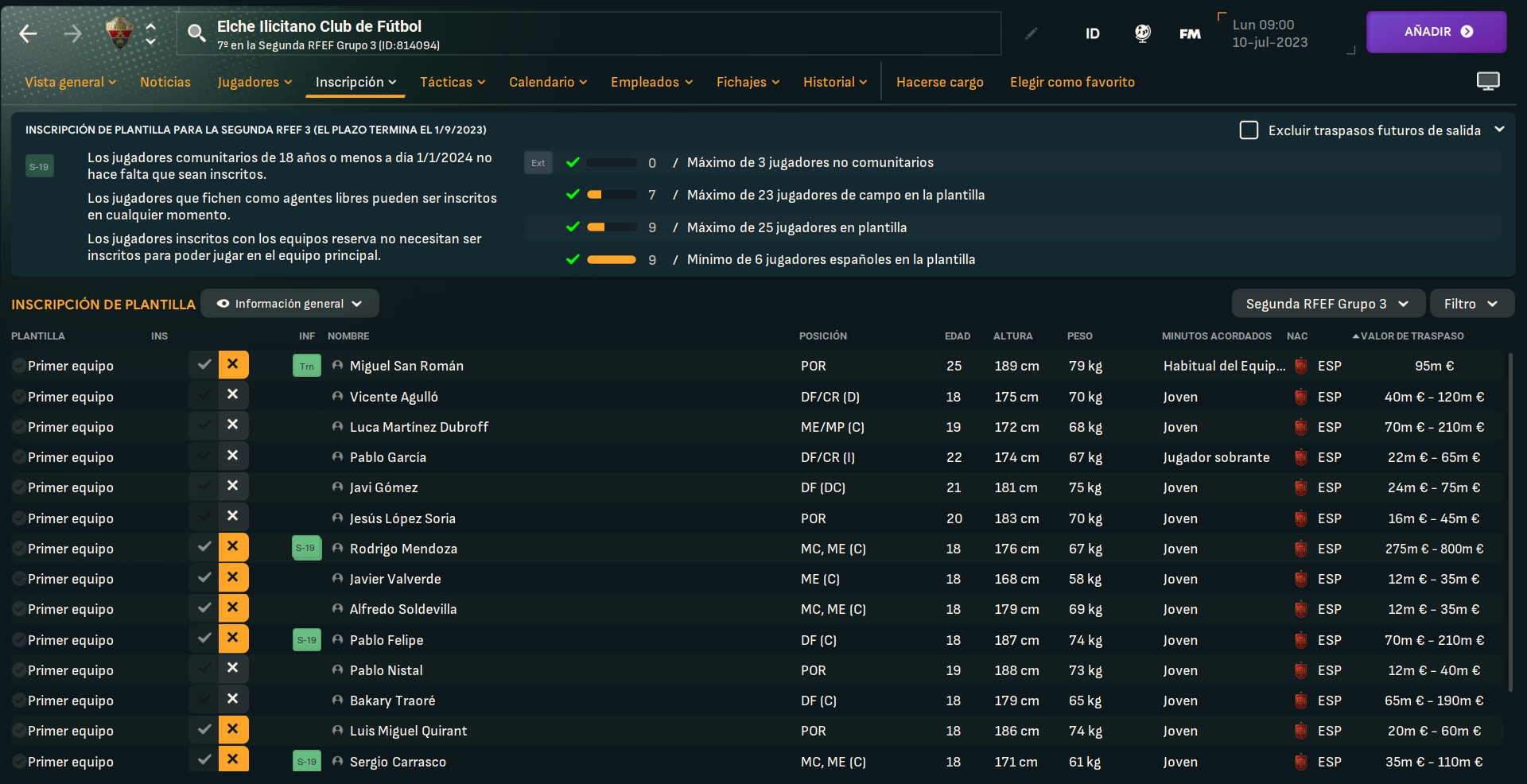Expand Calendario menu
1527x784 pixels.
point(548,82)
